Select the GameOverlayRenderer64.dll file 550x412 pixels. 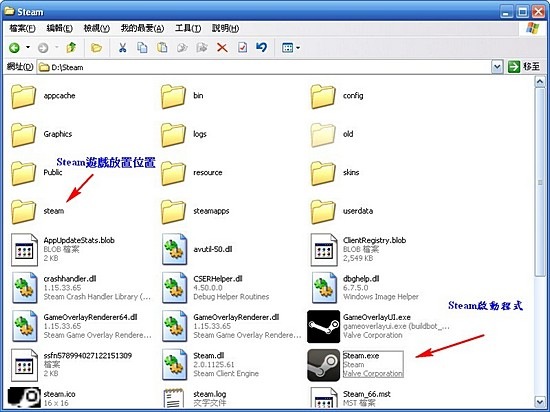81,326
